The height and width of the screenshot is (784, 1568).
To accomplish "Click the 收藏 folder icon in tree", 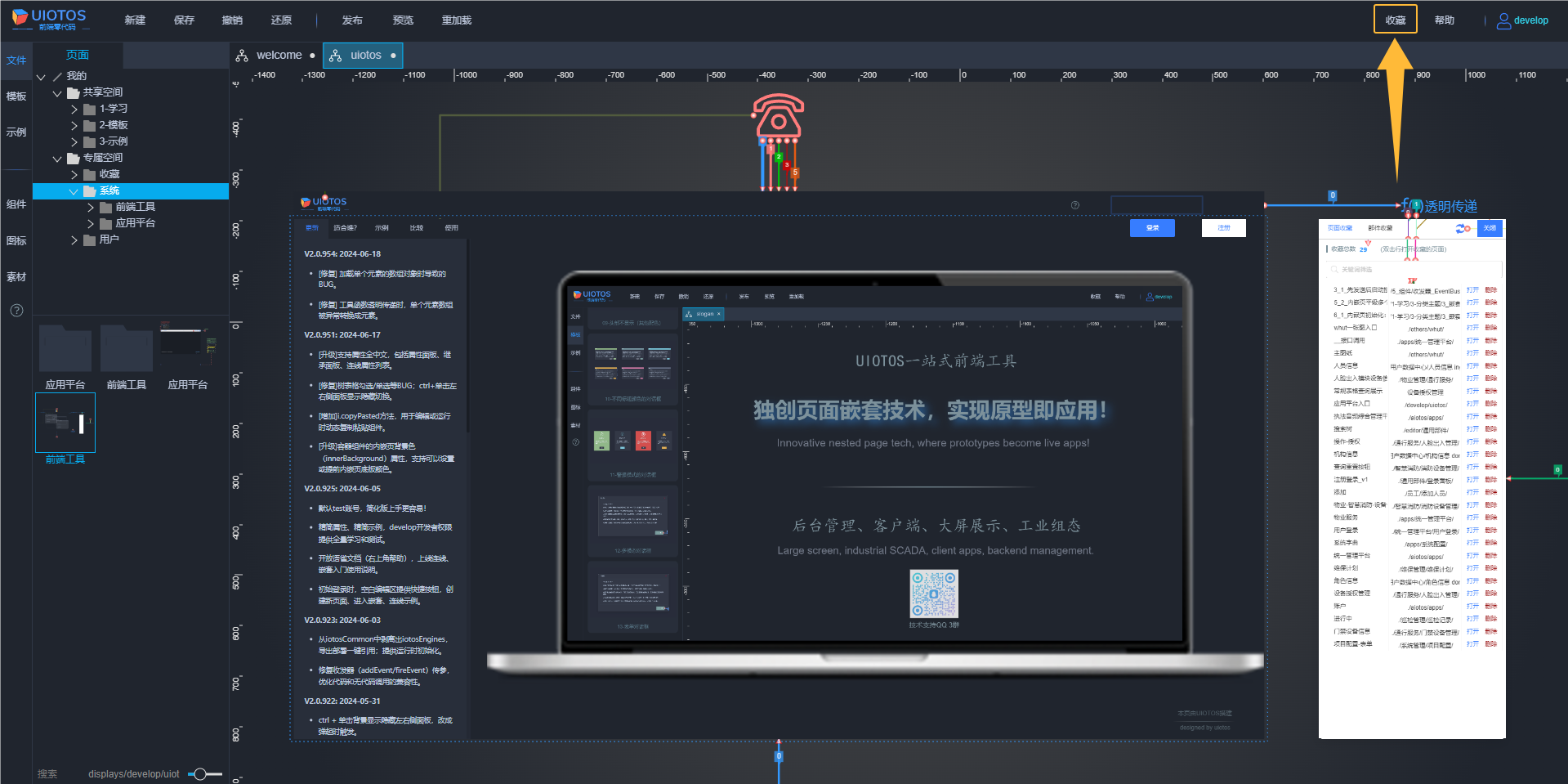I will point(90,174).
